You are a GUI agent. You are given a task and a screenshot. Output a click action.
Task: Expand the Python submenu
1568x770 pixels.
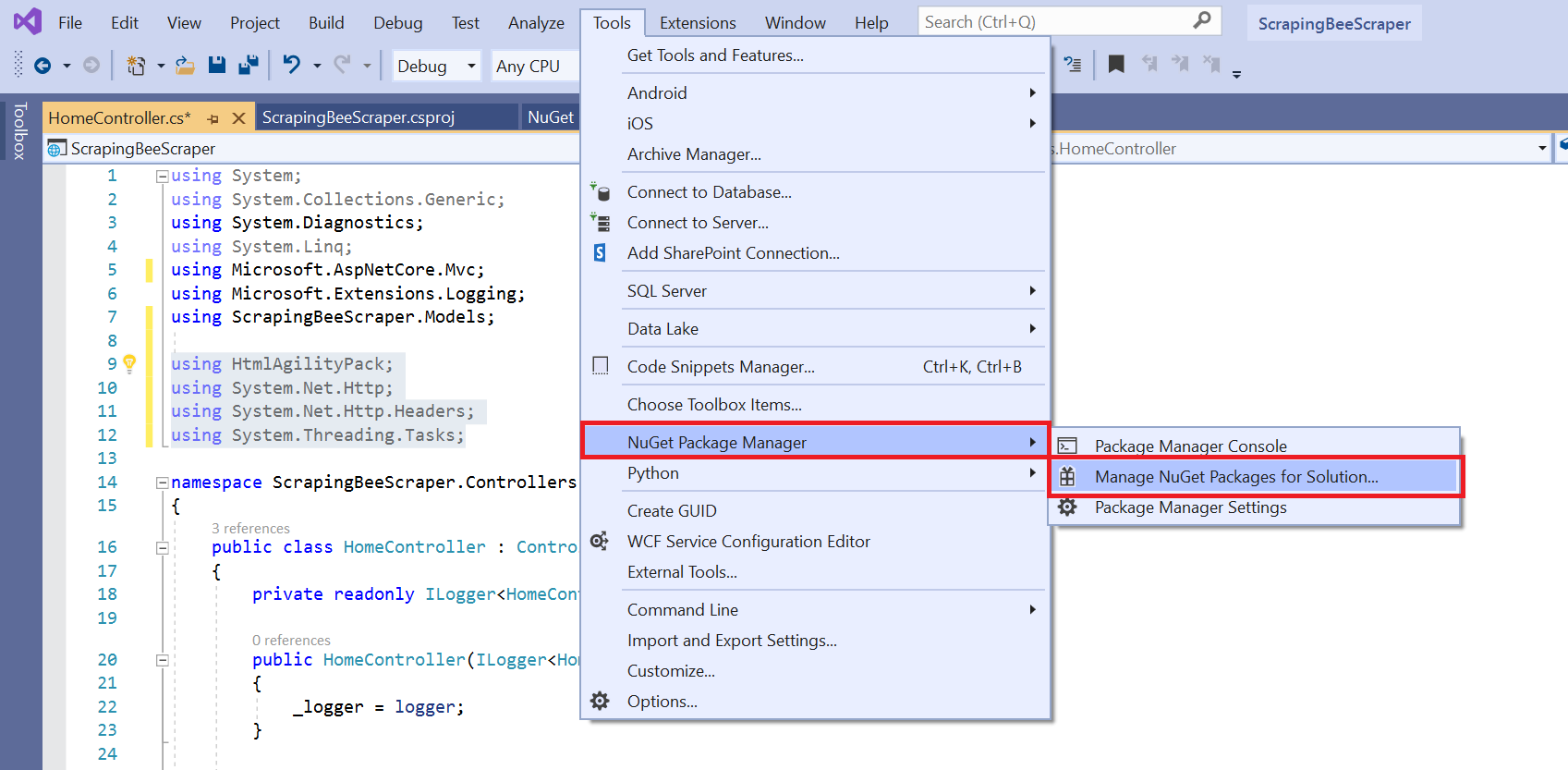[x=816, y=473]
